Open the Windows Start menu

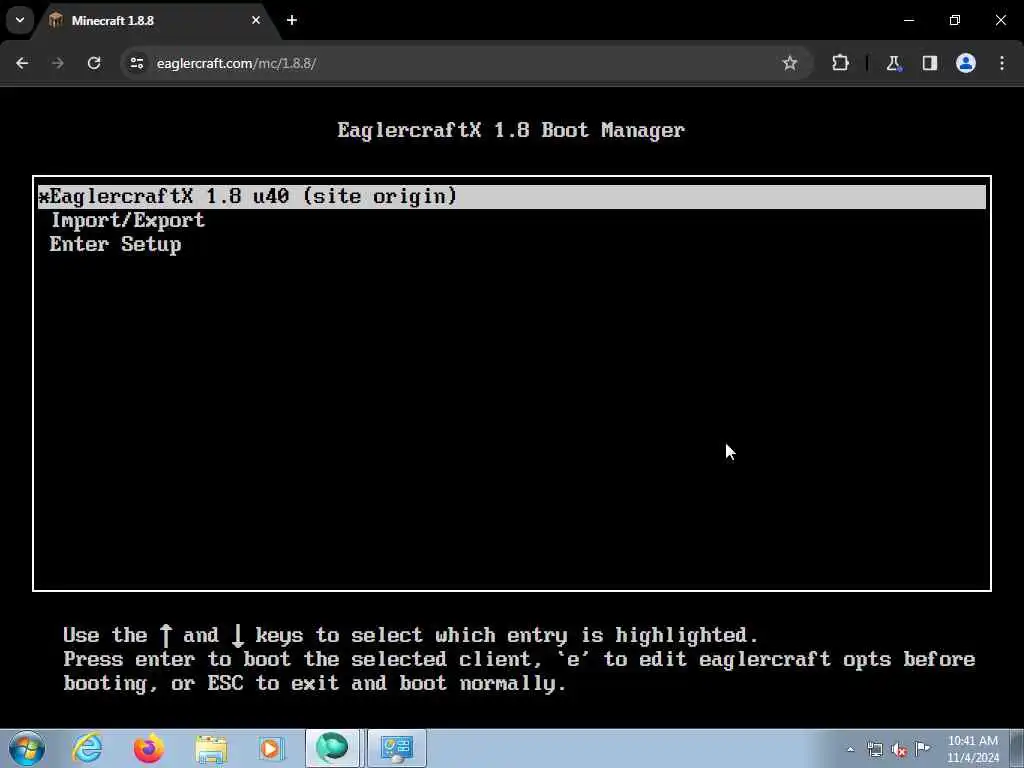[x=27, y=748]
